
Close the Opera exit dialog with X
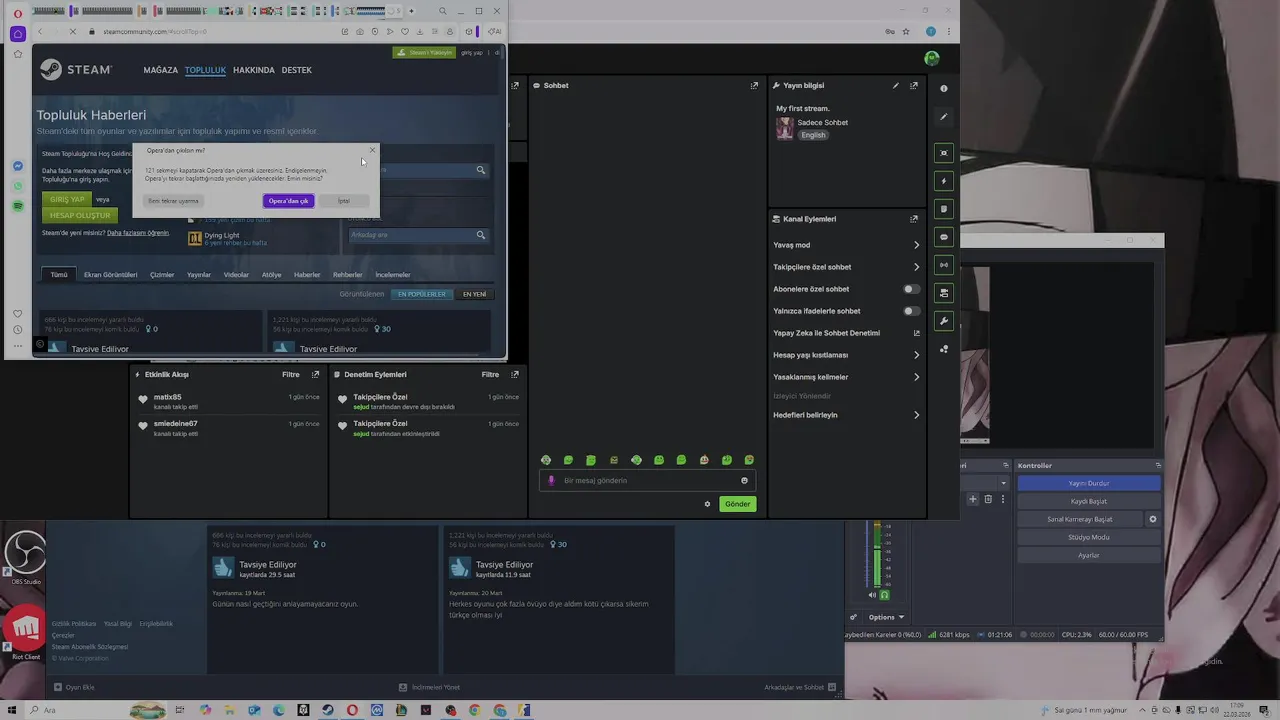(x=372, y=151)
